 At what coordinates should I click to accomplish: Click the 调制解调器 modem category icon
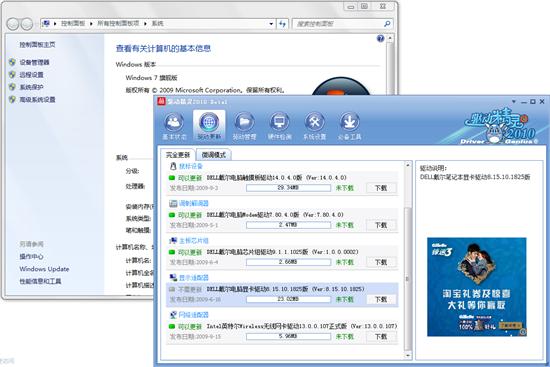[x=173, y=203]
